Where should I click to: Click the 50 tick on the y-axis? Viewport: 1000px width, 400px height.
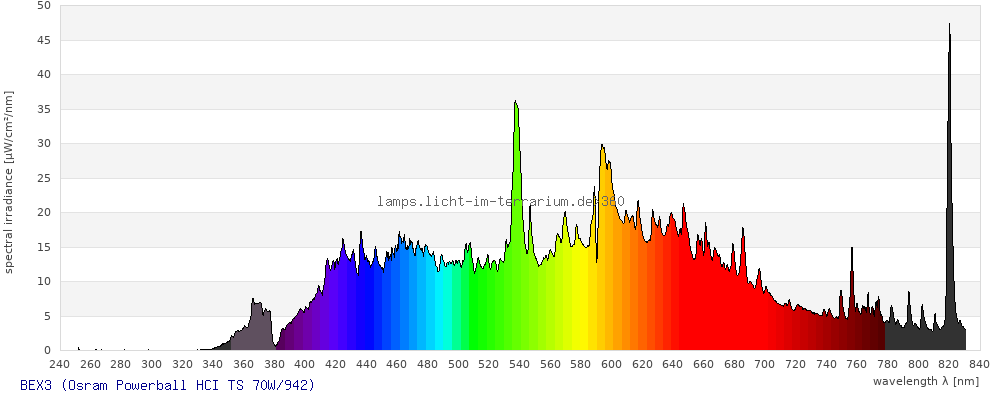(x=43, y=6)
